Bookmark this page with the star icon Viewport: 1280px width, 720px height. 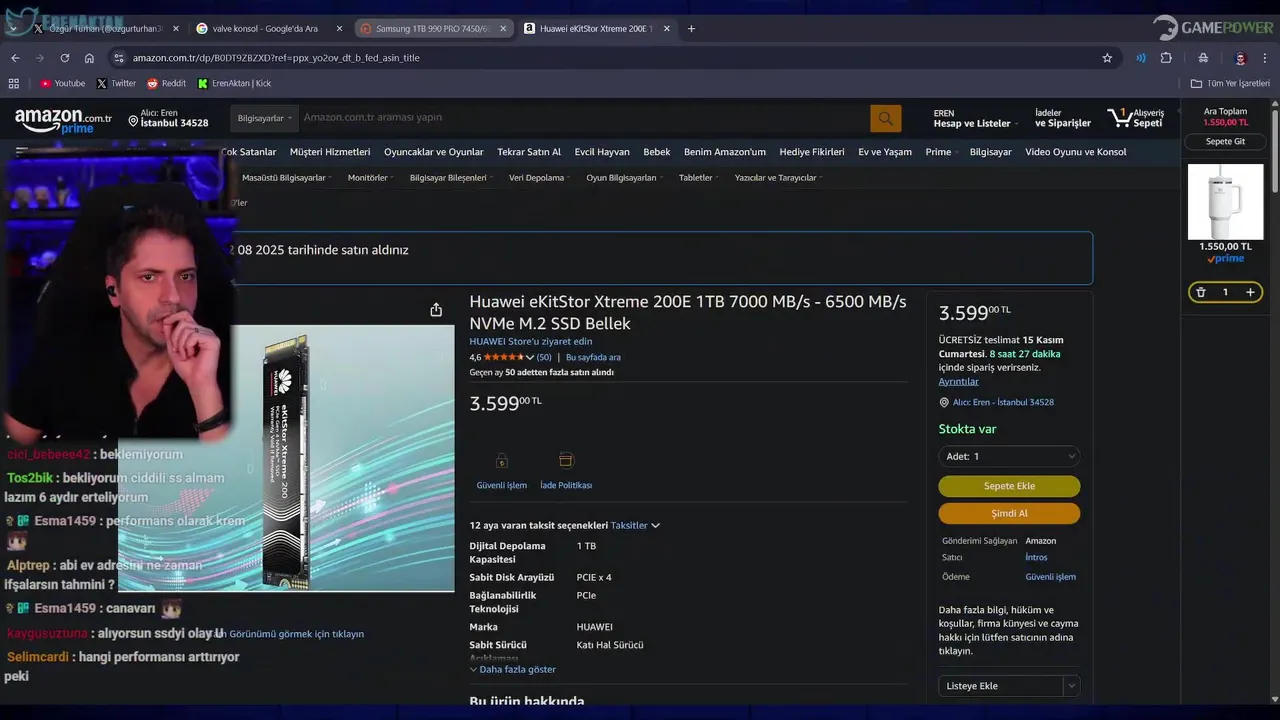[x=1107, y=58]
